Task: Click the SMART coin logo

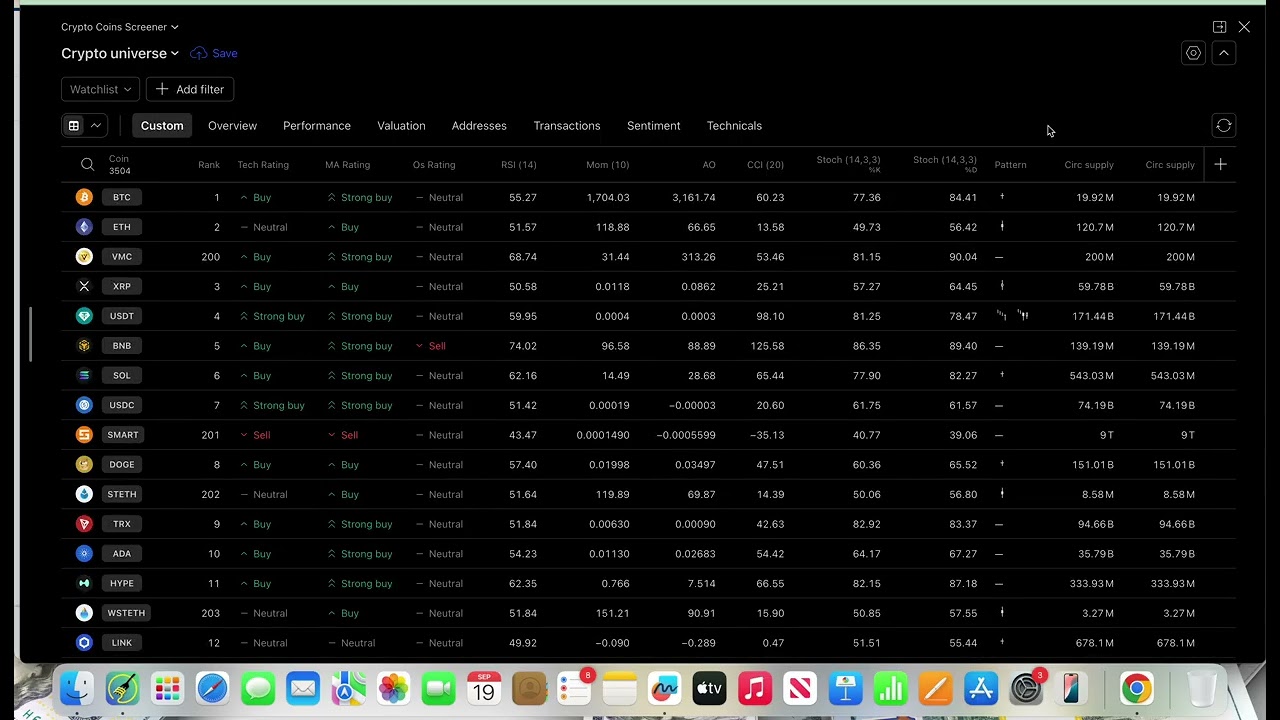Action: point(84,435)
